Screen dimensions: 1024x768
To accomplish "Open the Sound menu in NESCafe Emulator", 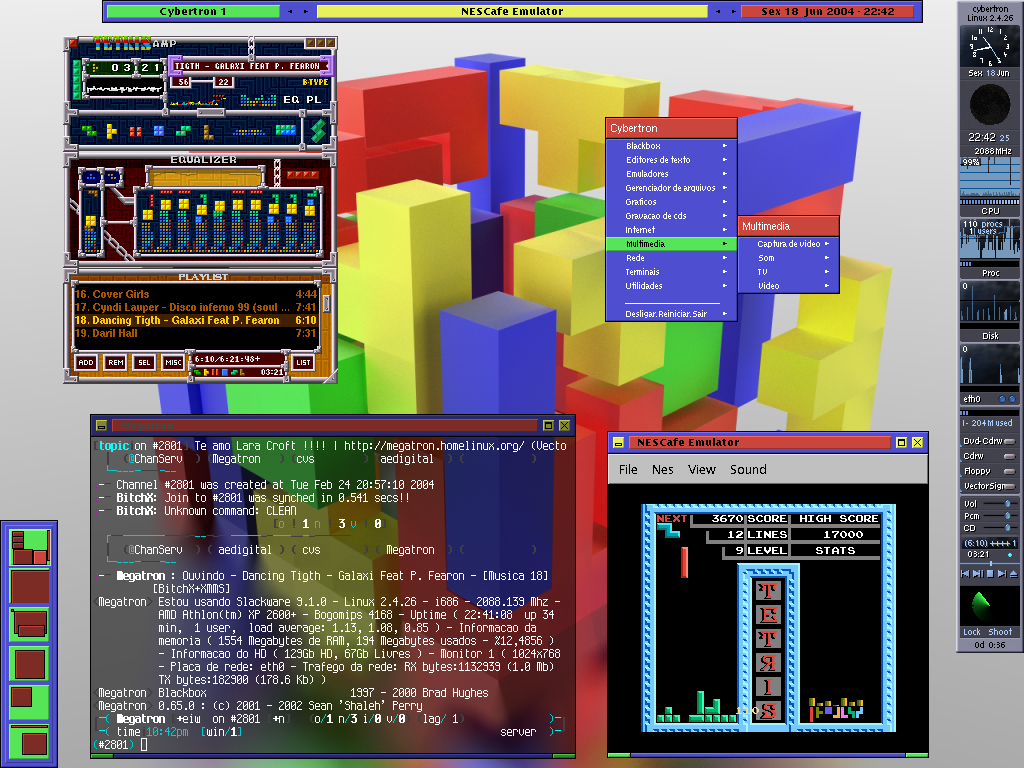I will click(748, 470).
